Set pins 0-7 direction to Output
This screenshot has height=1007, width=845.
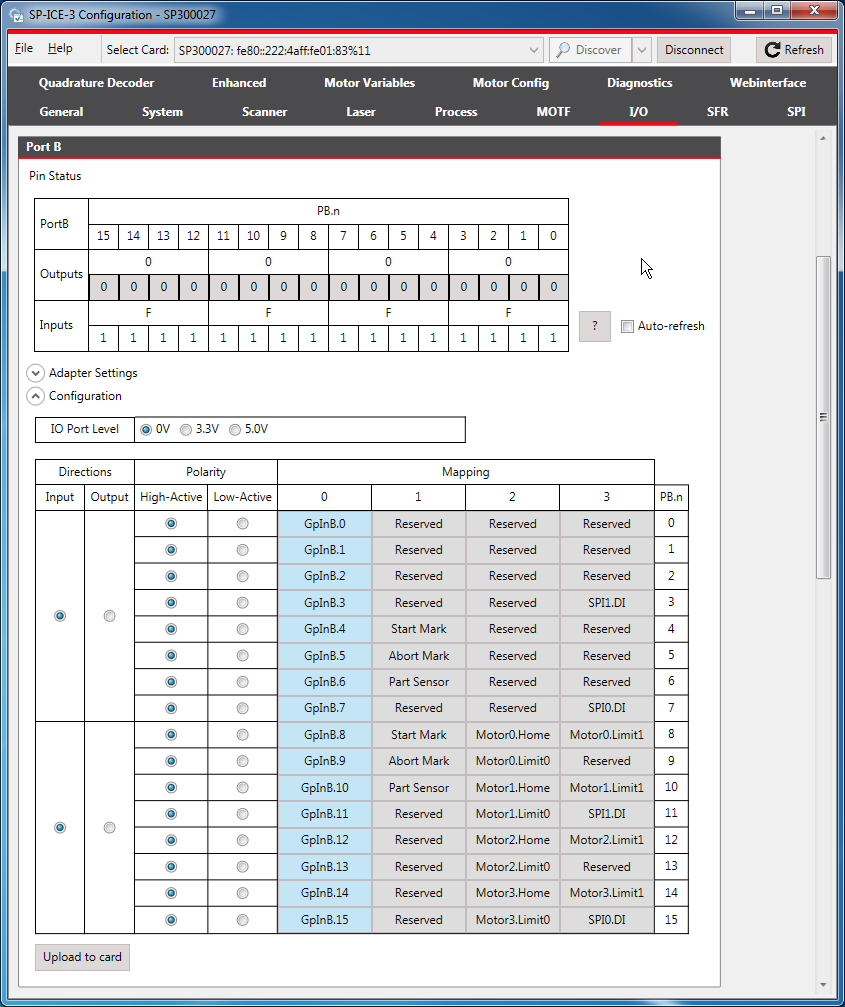tap(110, 616)
